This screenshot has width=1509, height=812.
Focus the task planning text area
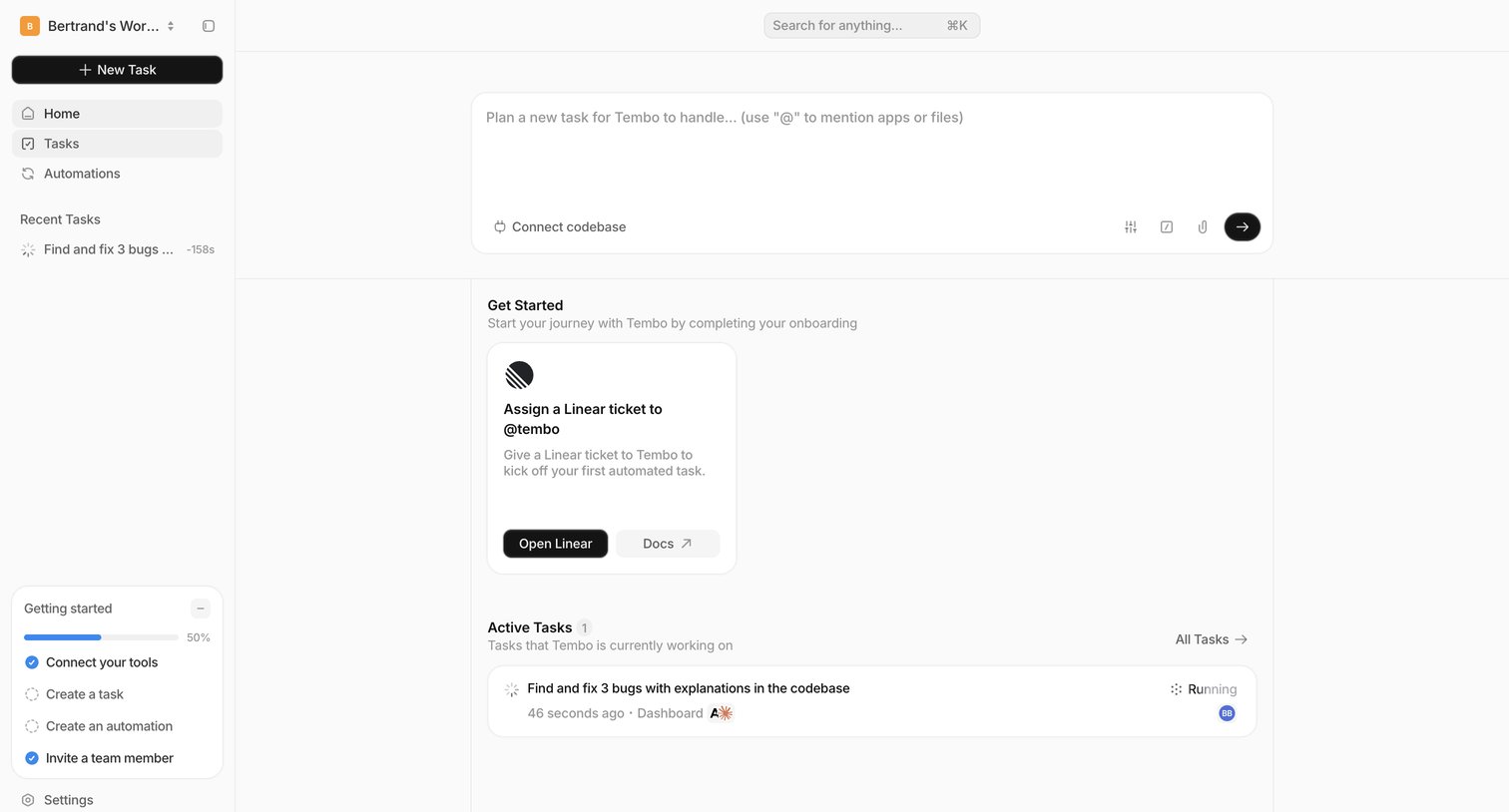coord(871,150)
